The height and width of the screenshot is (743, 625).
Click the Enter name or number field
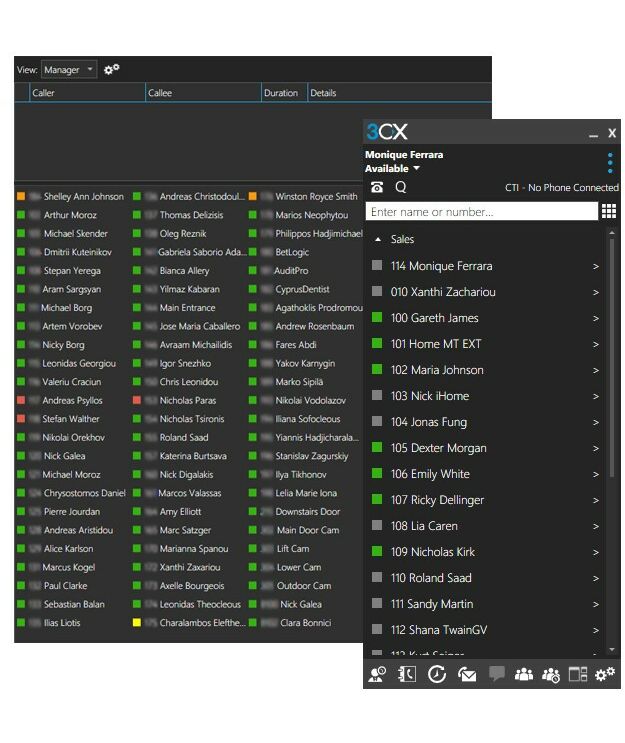pyautogui.click(x=481, y=212)
